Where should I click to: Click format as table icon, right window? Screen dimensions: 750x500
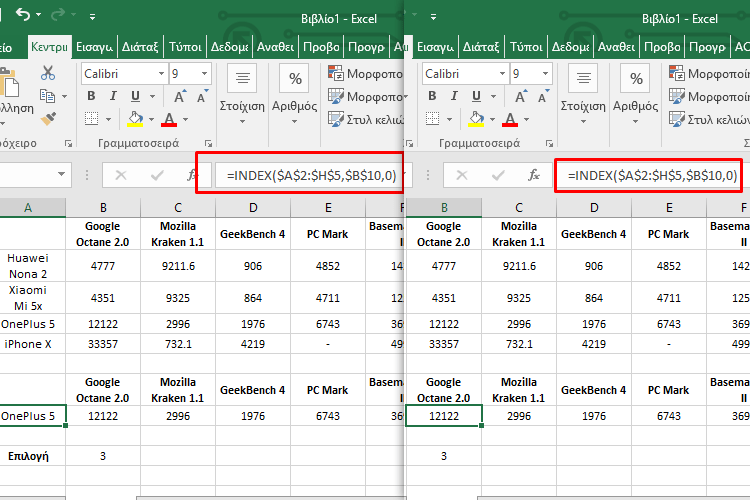point(677,96)
